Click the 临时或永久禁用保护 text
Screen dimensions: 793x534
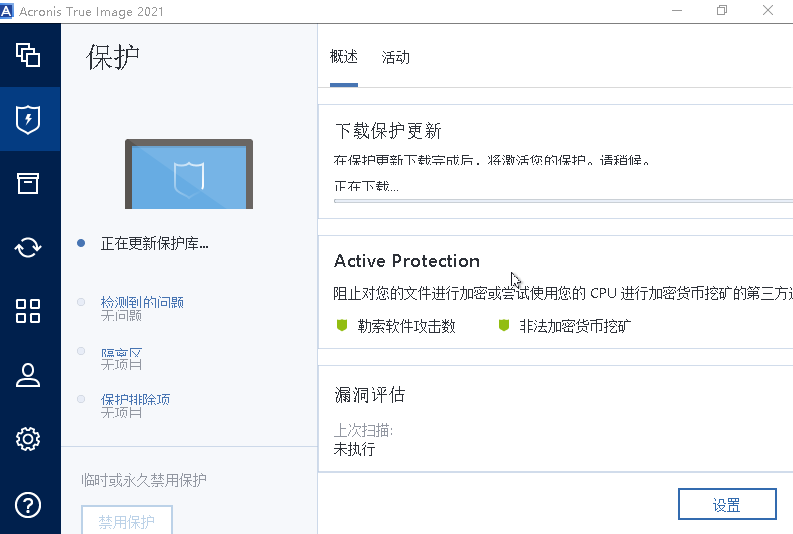pyautogui.click(x=144, y=480)
